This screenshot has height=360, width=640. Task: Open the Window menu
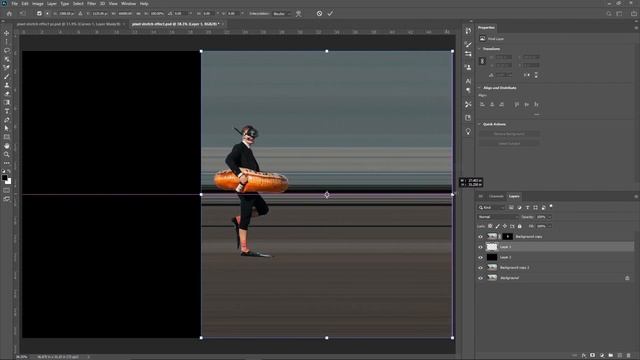[129, 4]
